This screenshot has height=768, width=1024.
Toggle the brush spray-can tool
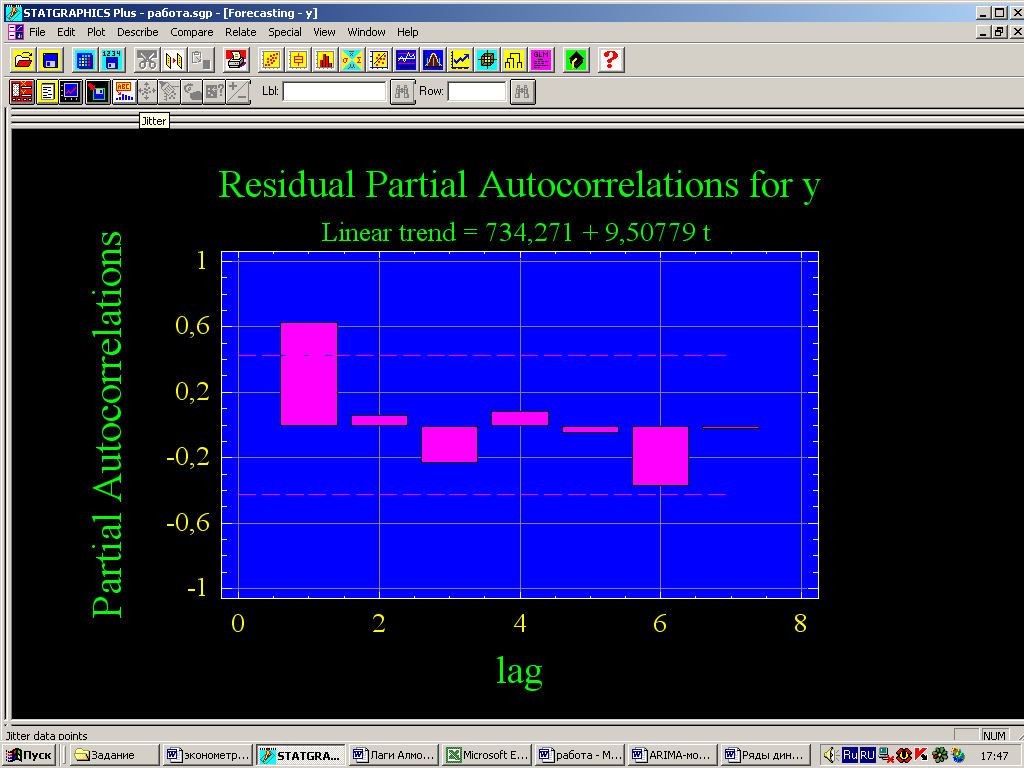(x=169, y=91)
